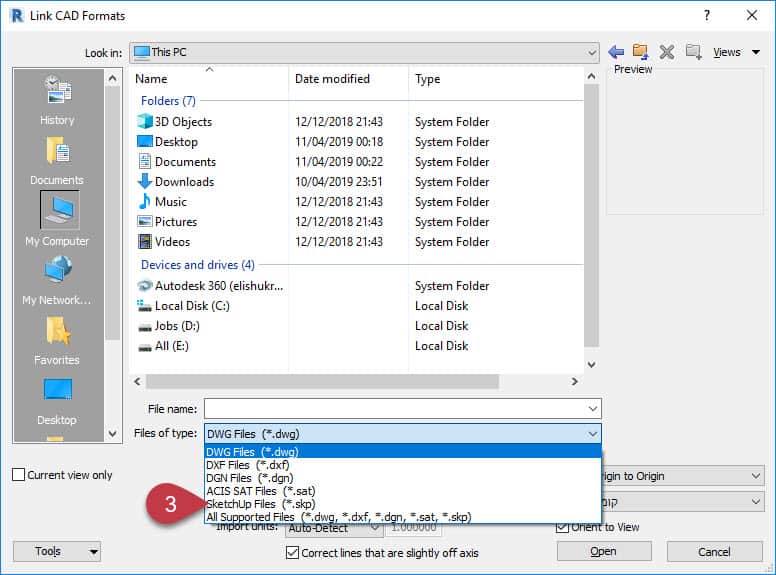Click the Delete X toolbar icon
This screenshot has width=776, height=575.
pos(667,51)
